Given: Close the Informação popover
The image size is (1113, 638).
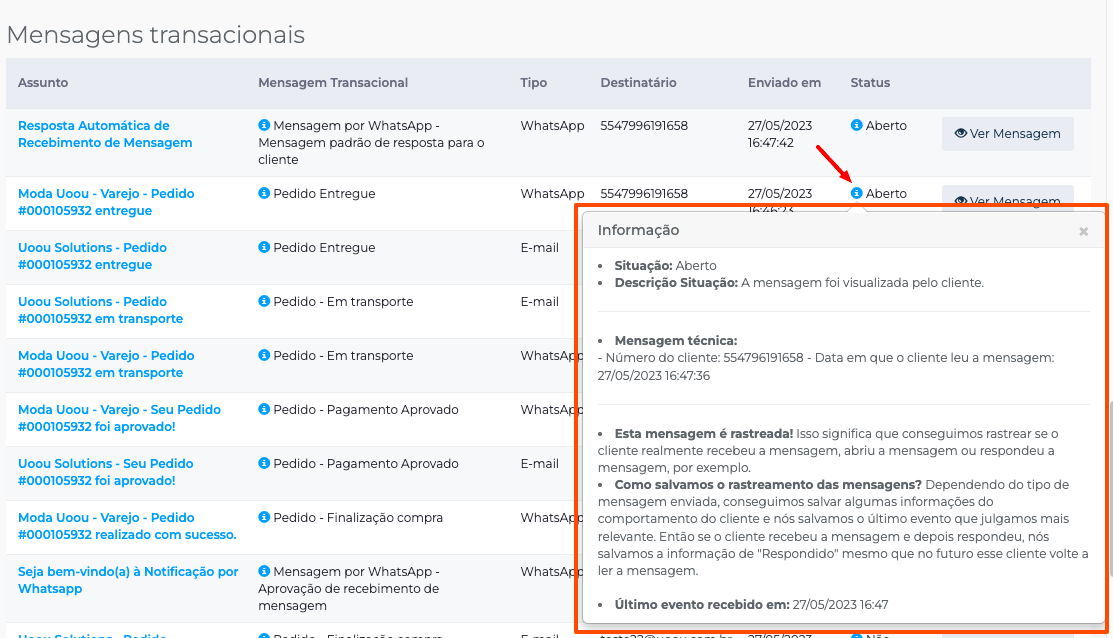Looking at the screenshot, I should point(1083,231).
